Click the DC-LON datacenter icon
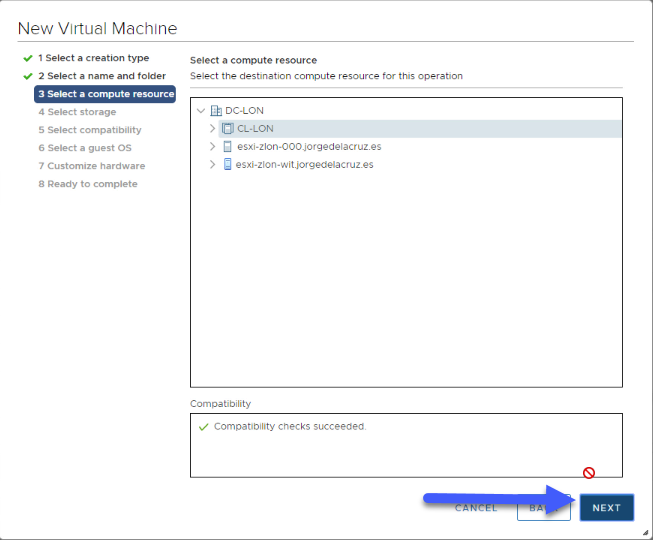Image resolution: width=653 pixels, height=540 pixels. click(216, 111)
